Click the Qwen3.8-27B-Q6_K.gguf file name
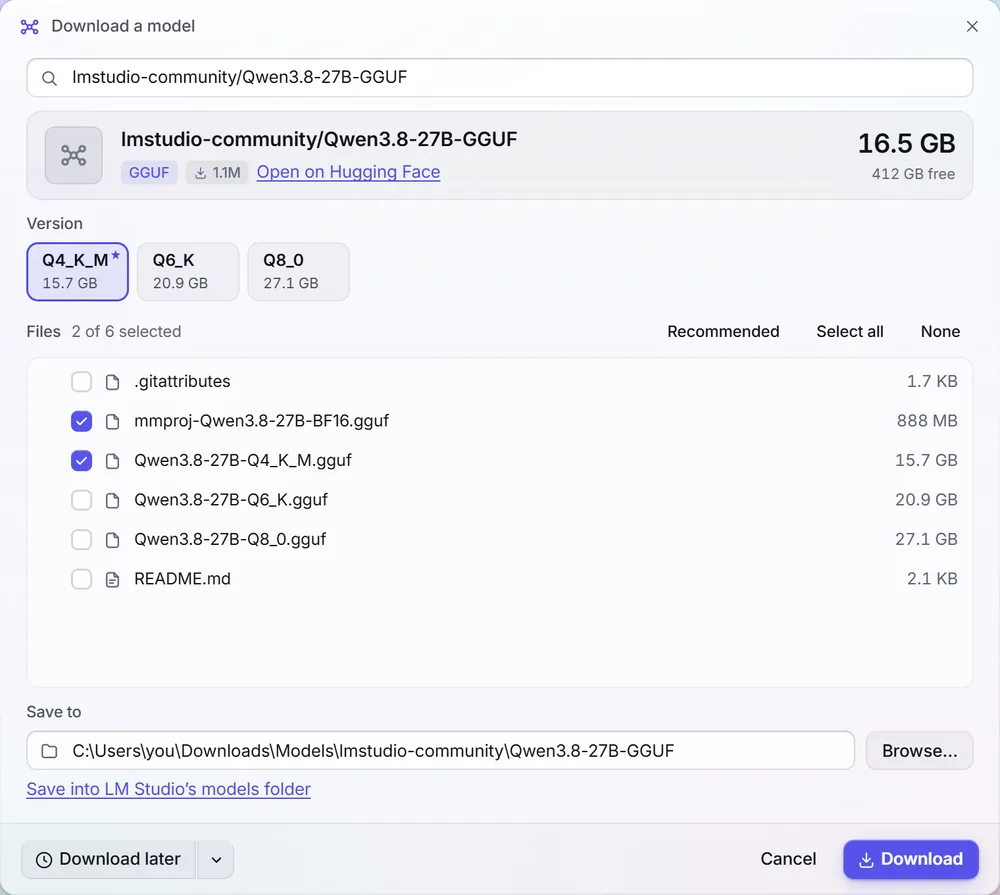 click(x=231, y=500)
